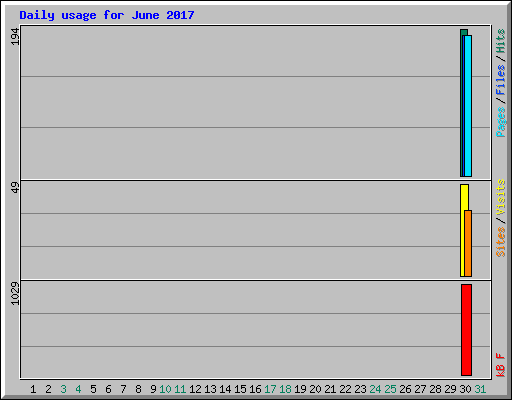512x400 pixels.
Task: Click day 16 on the x-axis
Action: coord(255,389)
